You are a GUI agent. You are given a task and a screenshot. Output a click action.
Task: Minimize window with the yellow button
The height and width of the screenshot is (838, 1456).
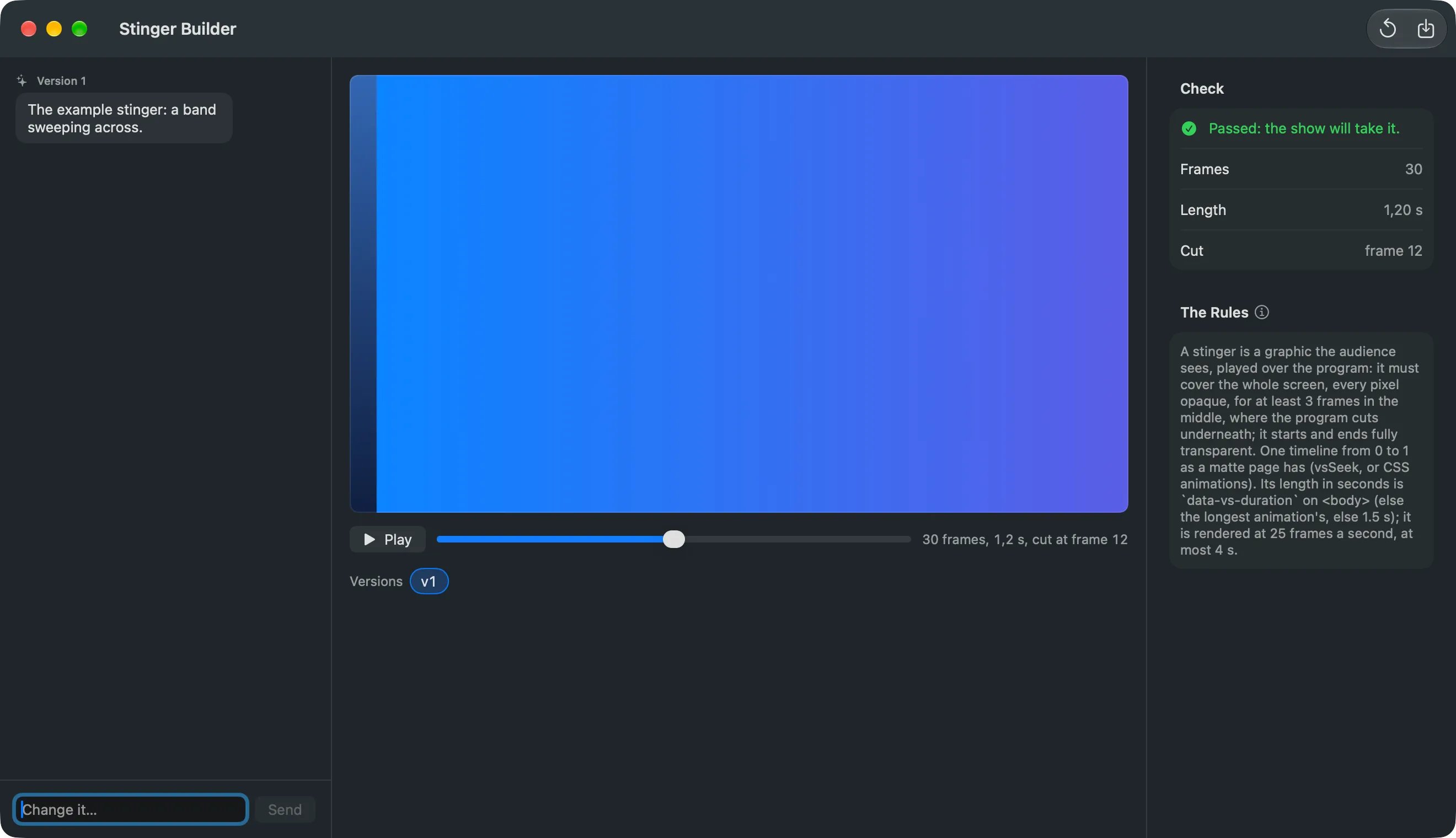pos(54,29)
